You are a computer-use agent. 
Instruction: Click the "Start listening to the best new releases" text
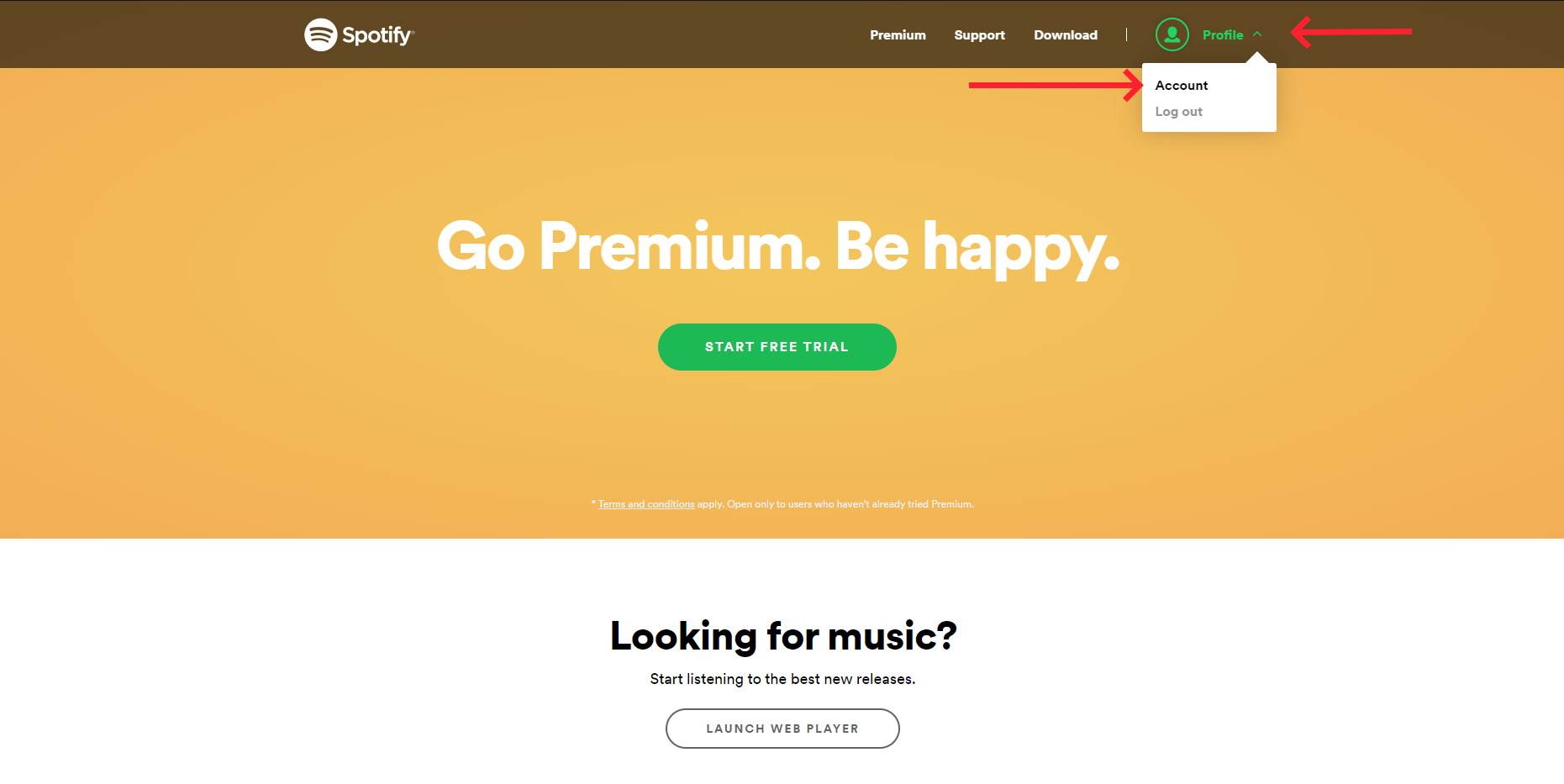tap(782, 679)
